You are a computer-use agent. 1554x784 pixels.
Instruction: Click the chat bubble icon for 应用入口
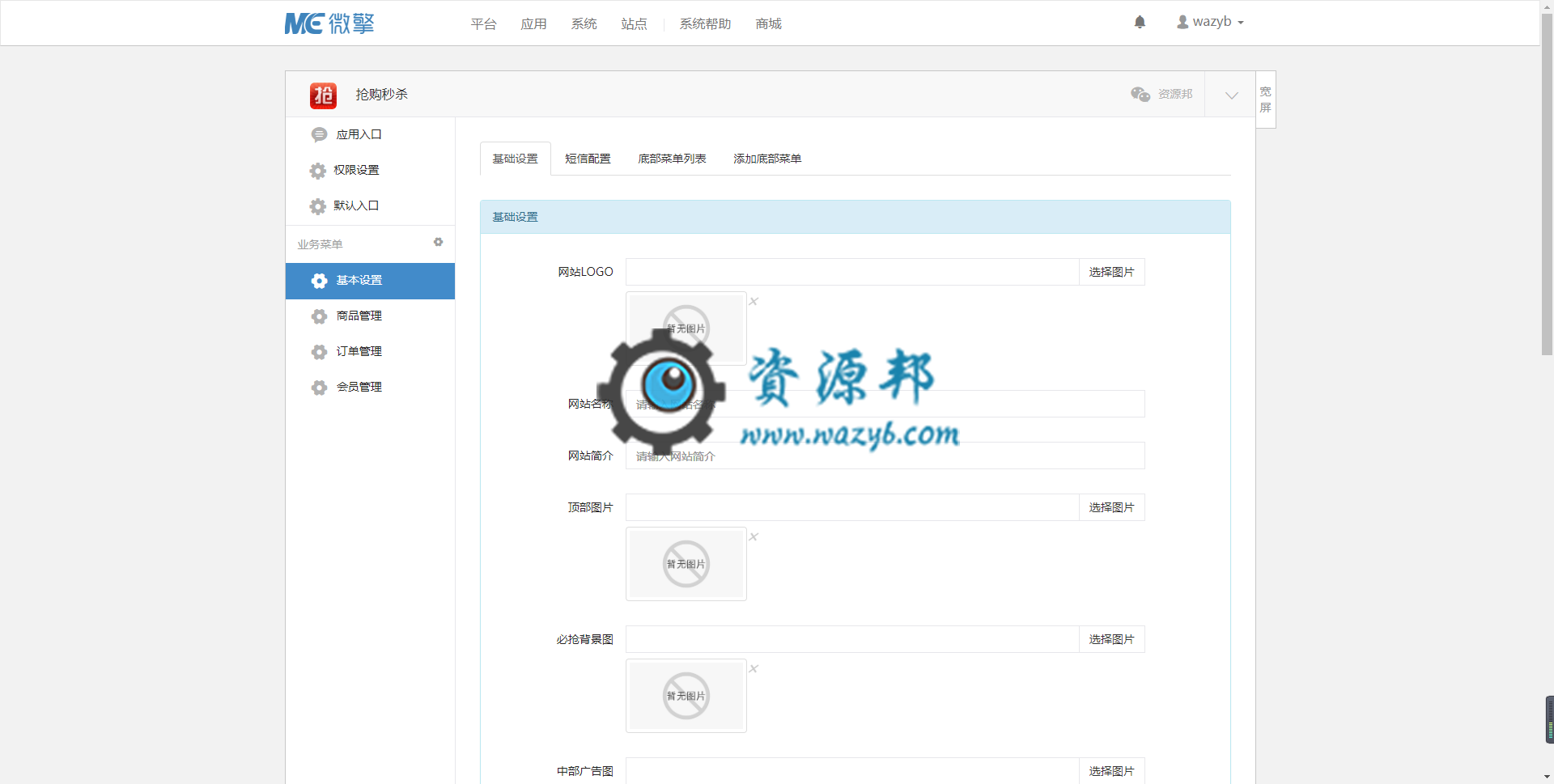coord(319,134)
